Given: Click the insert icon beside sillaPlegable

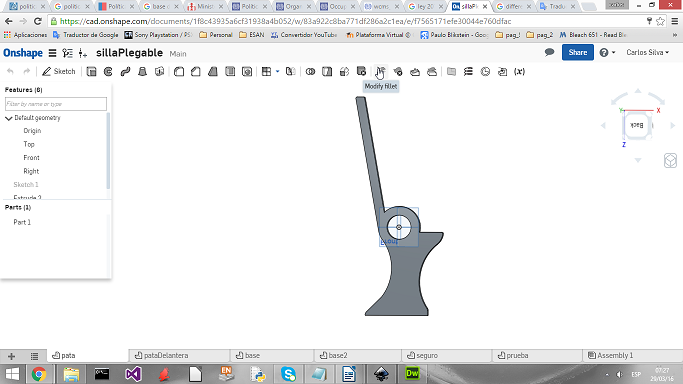Looking at the screenshot, I should 83,53.
